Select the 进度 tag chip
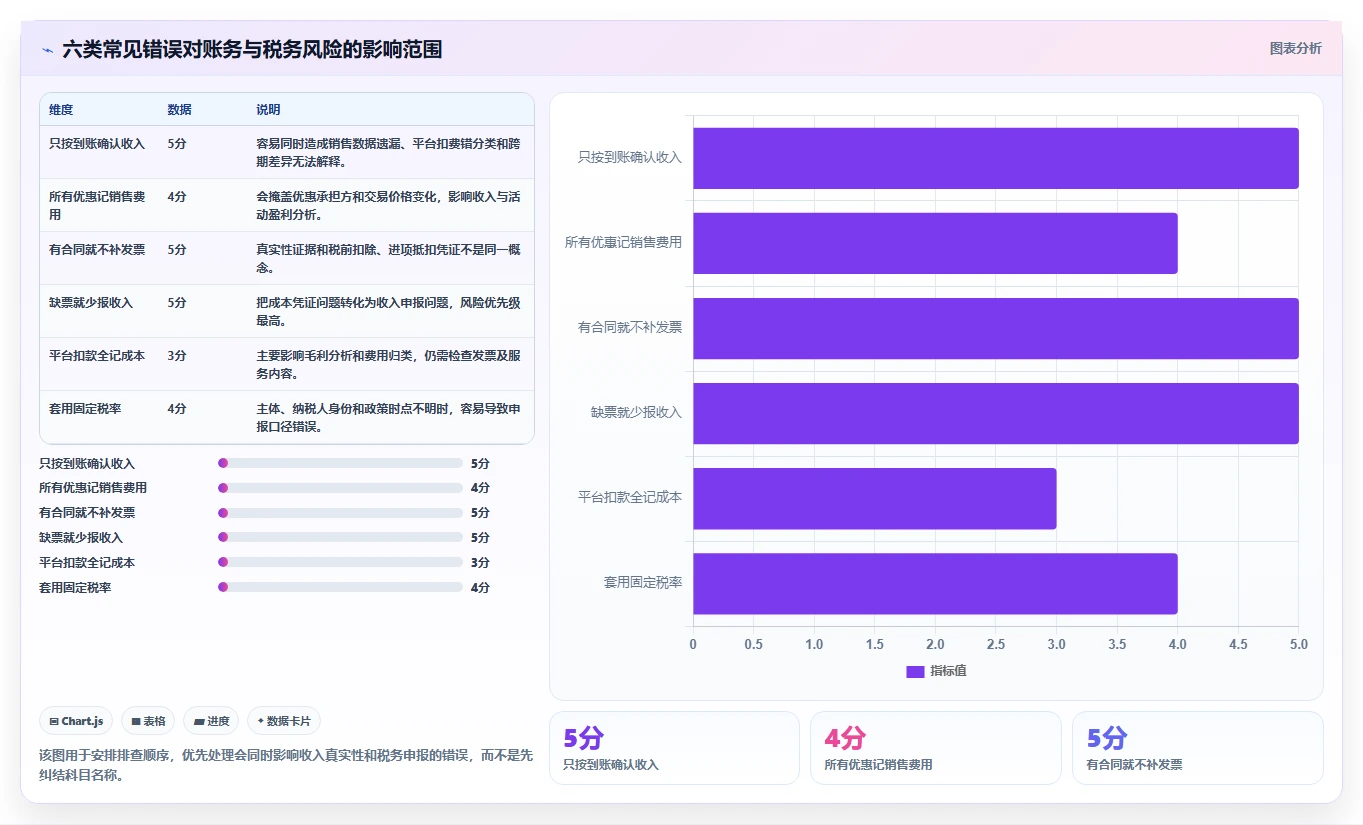Screen dimensions: 1363x825 [211, 721]
